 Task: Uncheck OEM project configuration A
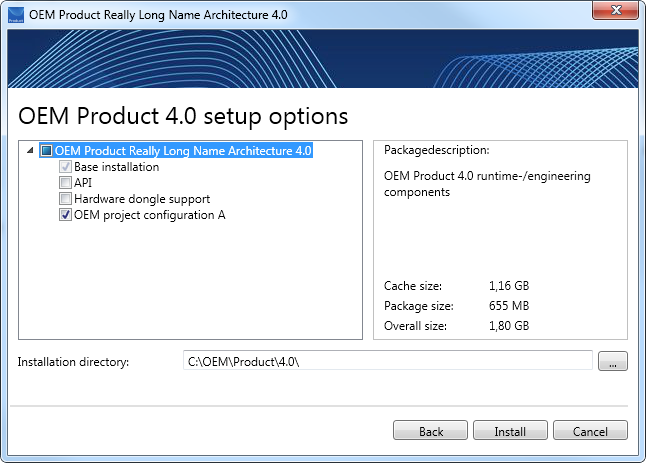(65, 215)
